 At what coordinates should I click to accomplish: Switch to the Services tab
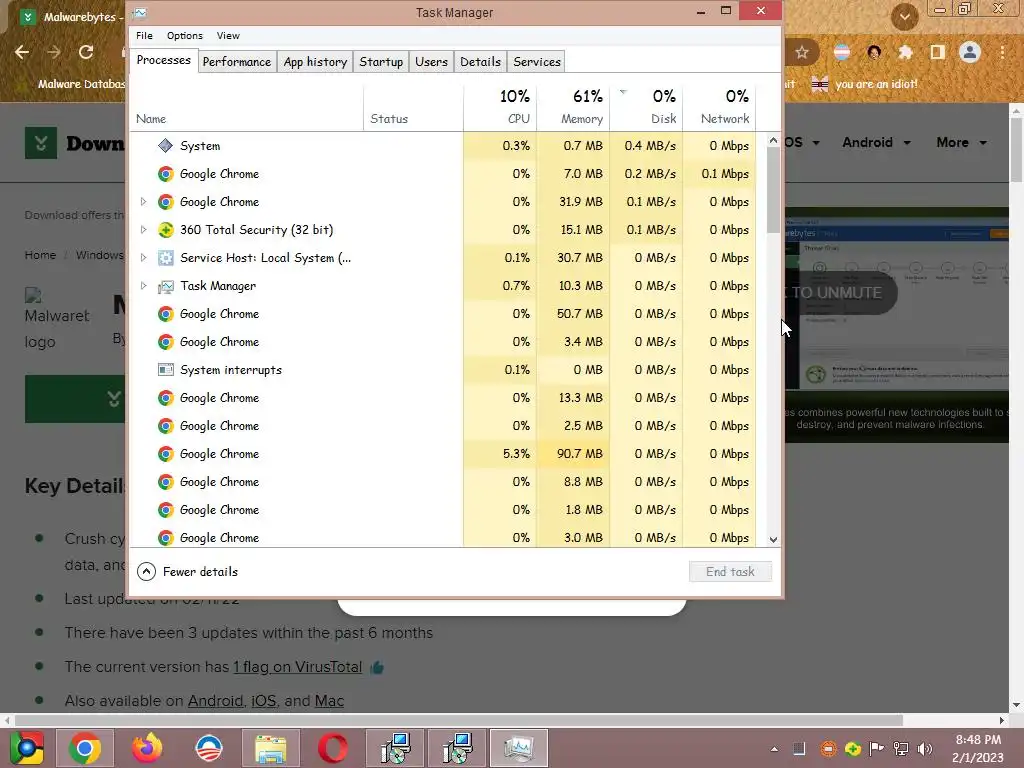(536, 61)
